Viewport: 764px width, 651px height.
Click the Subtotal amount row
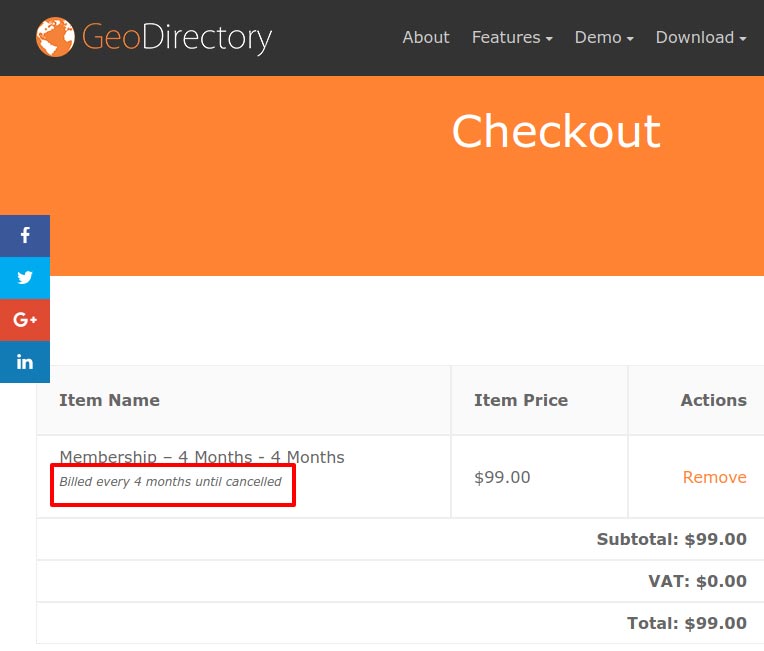671,539
